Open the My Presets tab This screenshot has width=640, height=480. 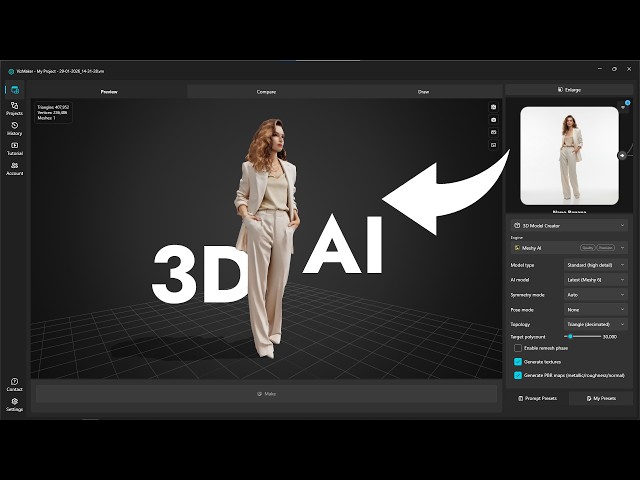click(601, 398)
